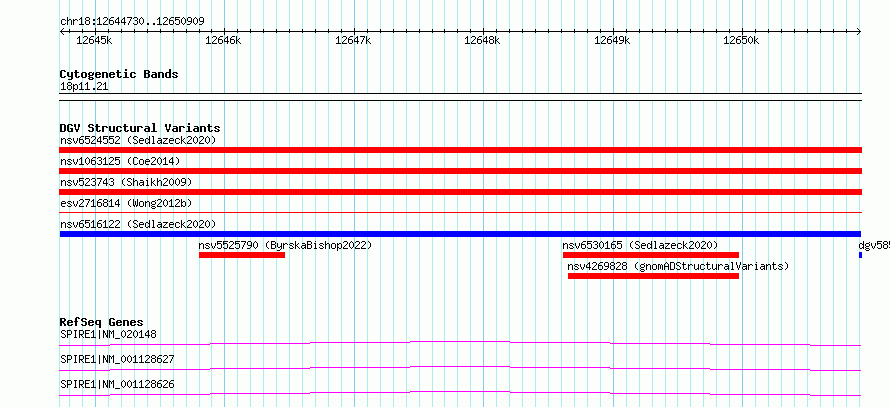This screenshot has width=890, height=407.
Task: Click the nsv6530165 (Sedlazeck2020) label
Action: 640,245
